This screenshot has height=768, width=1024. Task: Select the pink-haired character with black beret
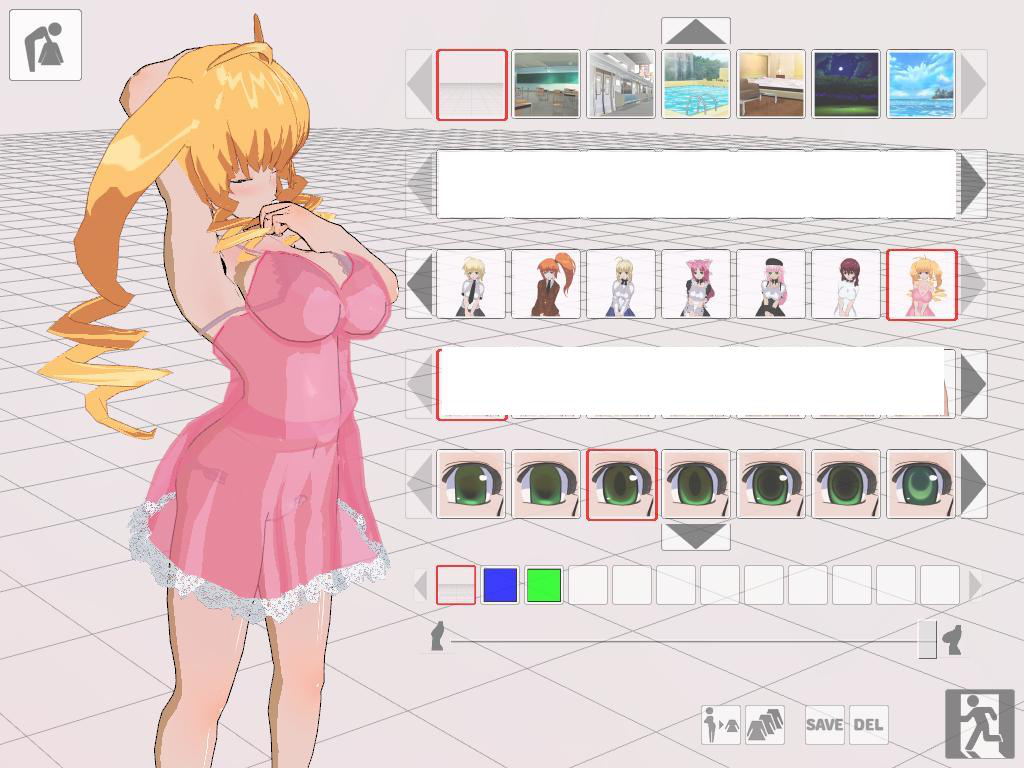(x=771, y=284)
